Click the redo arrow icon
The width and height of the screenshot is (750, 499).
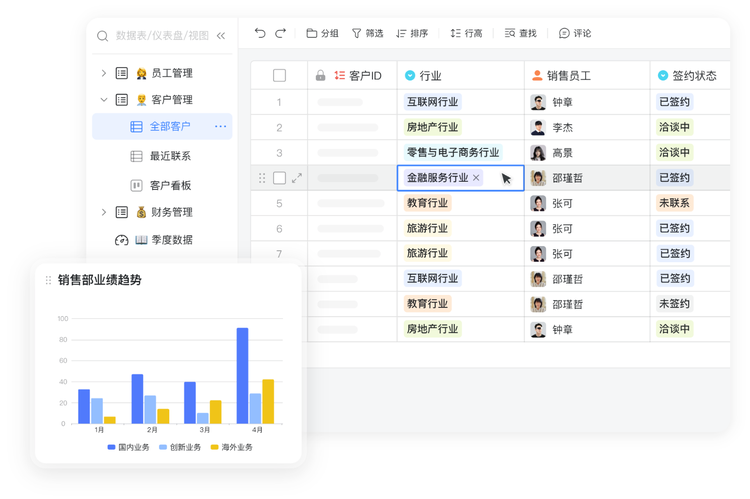pyautogui.click(x=280, y=33)
